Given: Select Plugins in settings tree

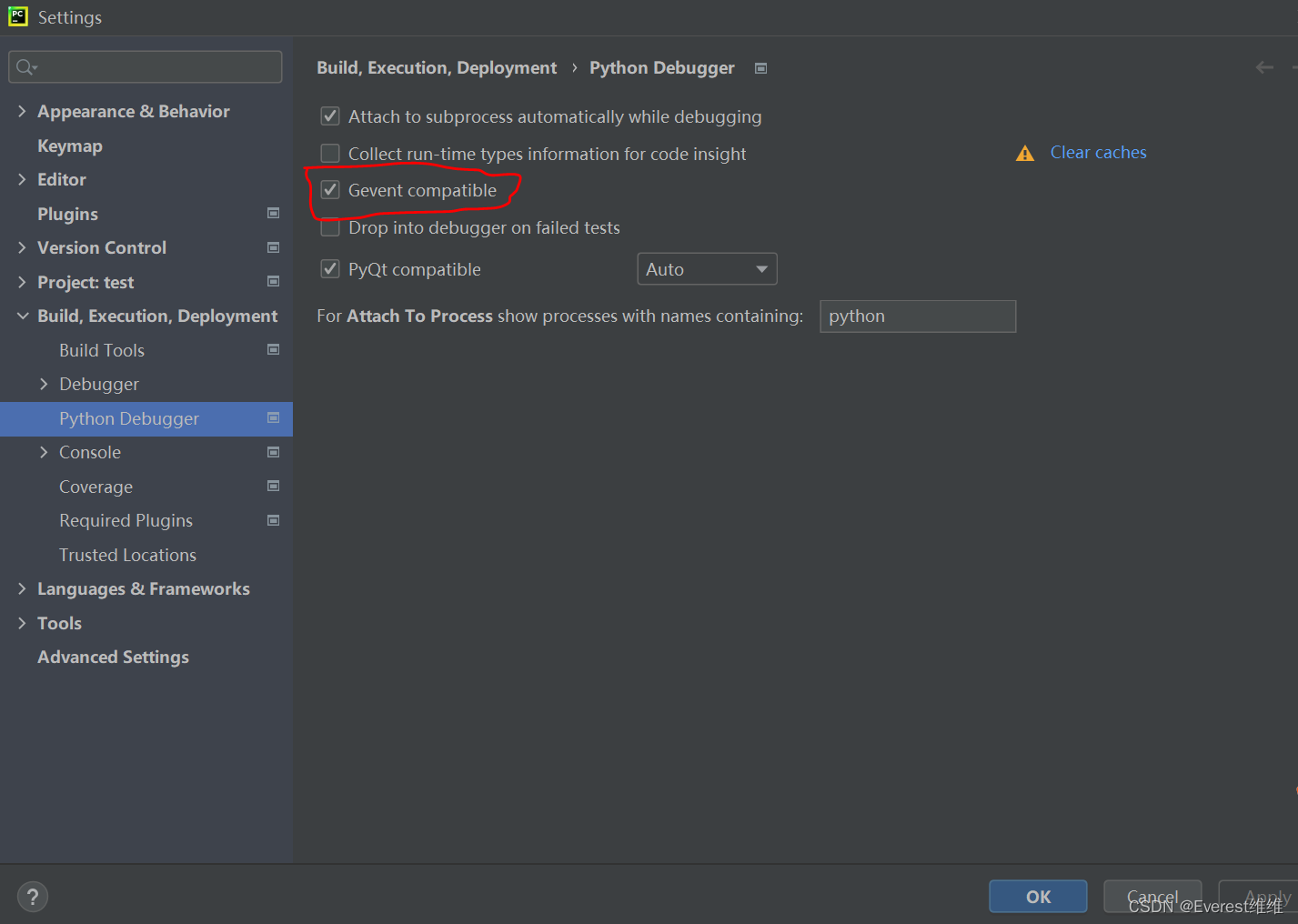Looking at the screenshot, I should pyautogui.click(x=67, y=214).
